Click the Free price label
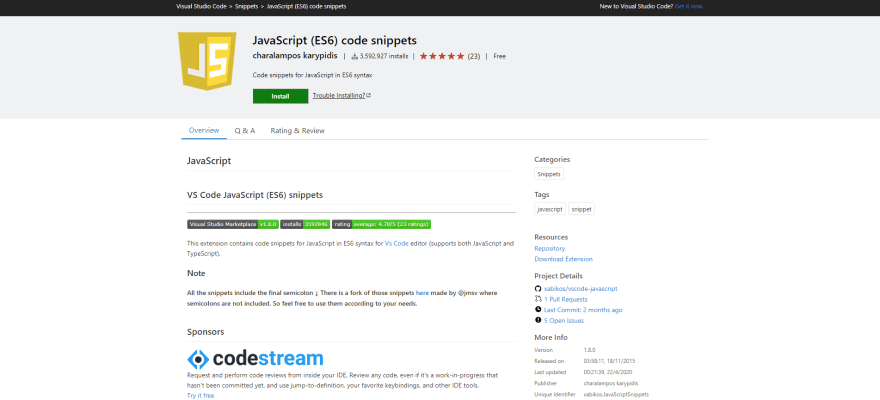The image size is (880, 400). (x=499, y=56)
